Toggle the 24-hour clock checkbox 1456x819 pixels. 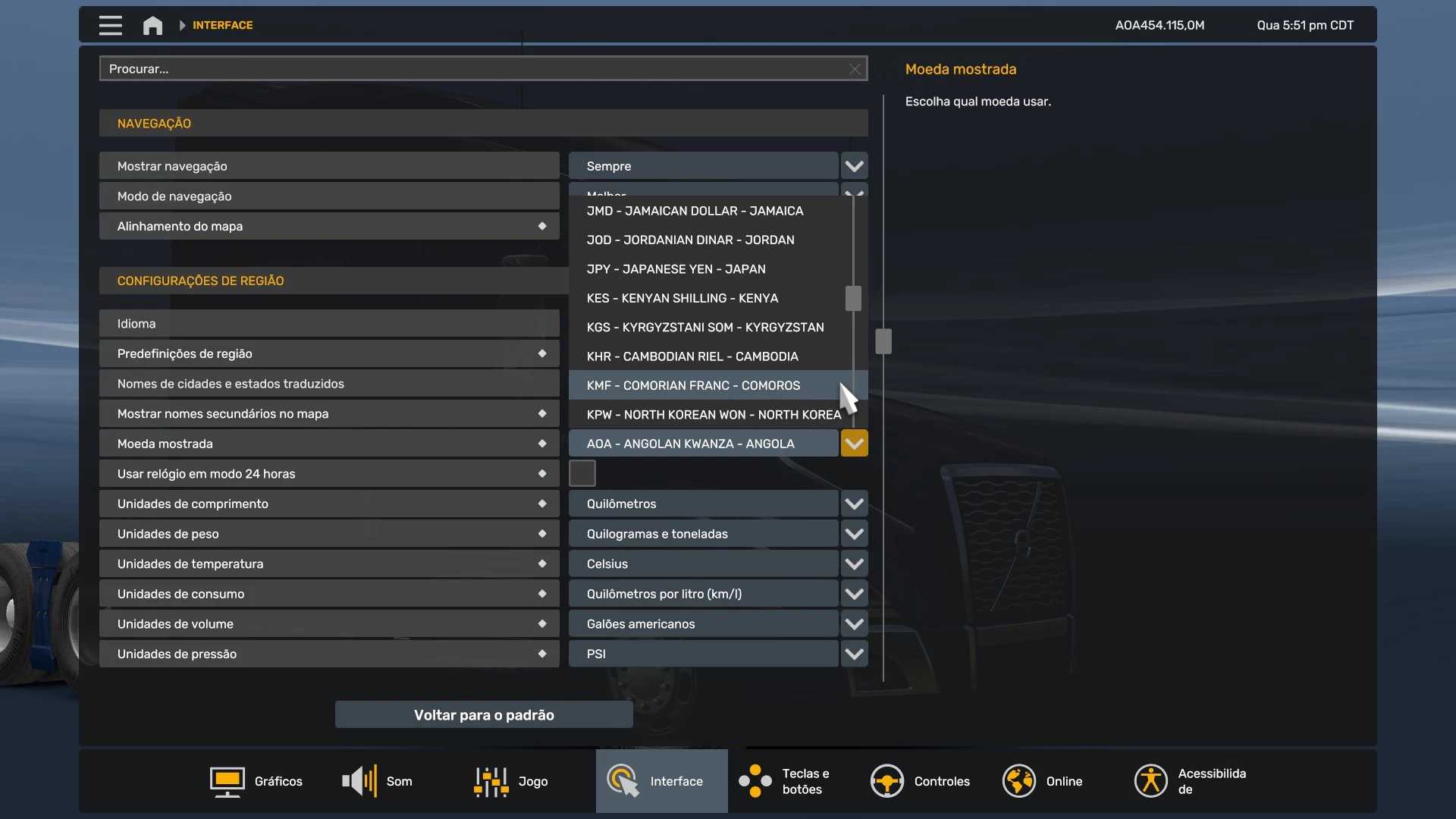pyautogui.click(x=582, y=473)
